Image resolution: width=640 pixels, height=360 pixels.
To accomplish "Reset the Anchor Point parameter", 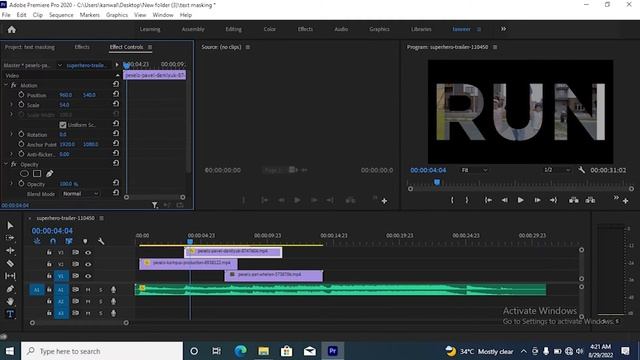I will point(116,144).
